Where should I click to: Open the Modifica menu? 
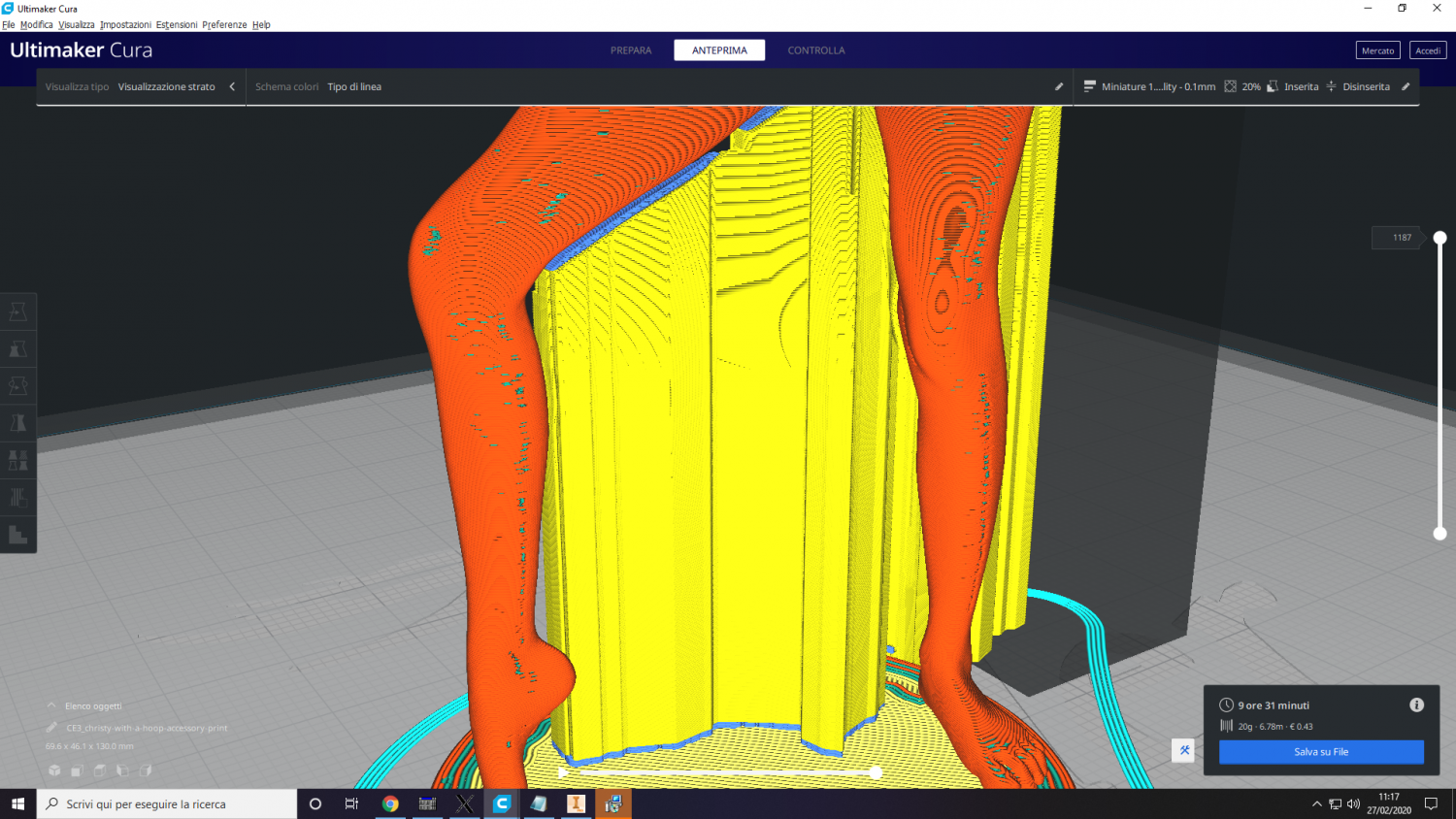[x=37, y=24]
